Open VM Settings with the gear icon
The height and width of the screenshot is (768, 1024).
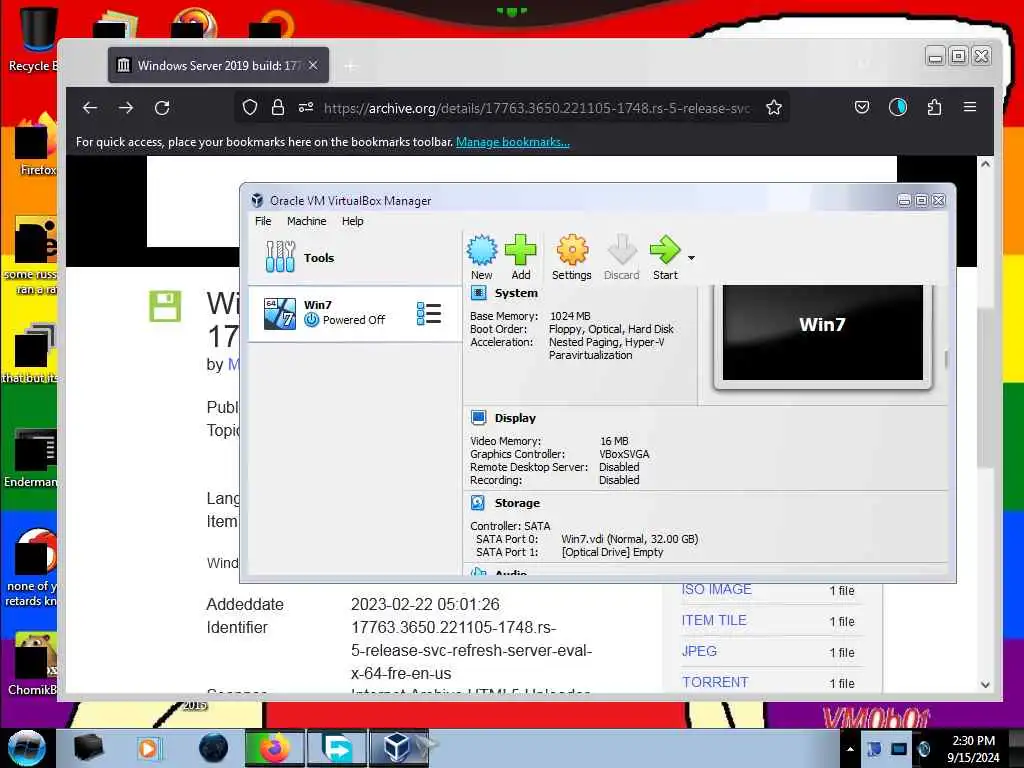pos(571,257)
